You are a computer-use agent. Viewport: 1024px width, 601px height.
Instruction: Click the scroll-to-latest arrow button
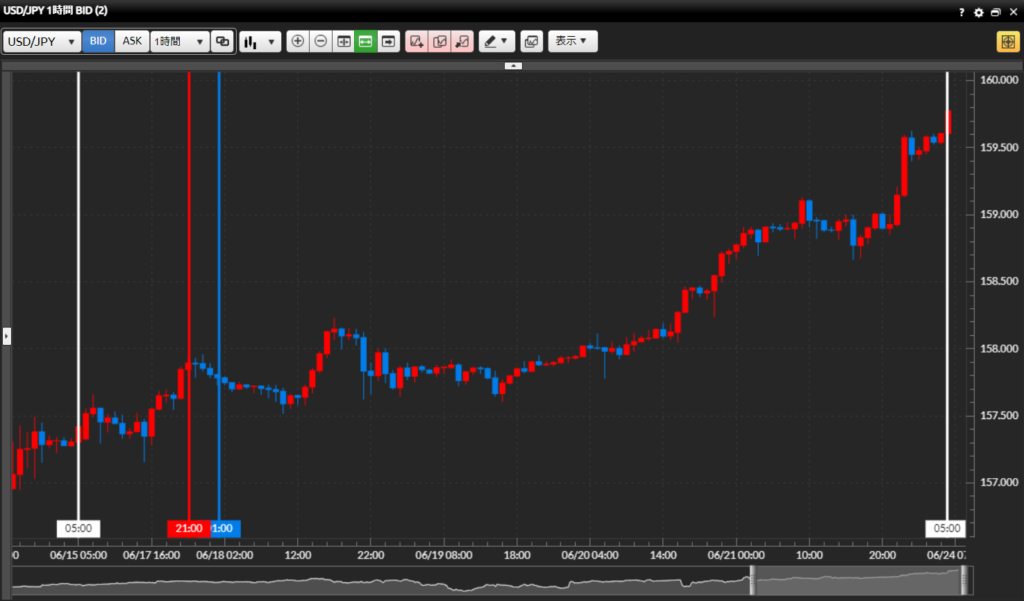tap(388, 42)
